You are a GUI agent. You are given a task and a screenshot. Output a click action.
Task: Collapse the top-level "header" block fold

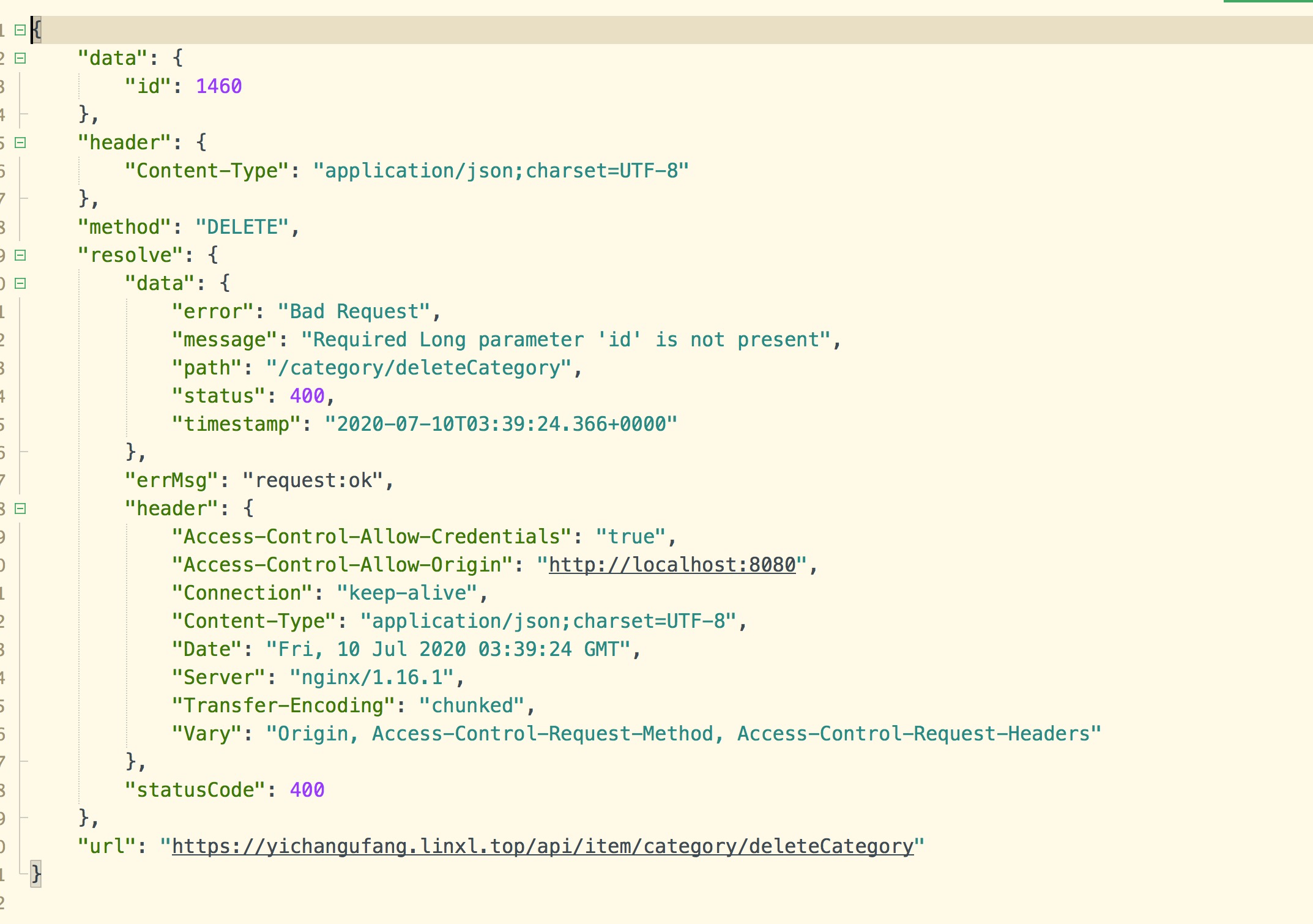[20, 143]
